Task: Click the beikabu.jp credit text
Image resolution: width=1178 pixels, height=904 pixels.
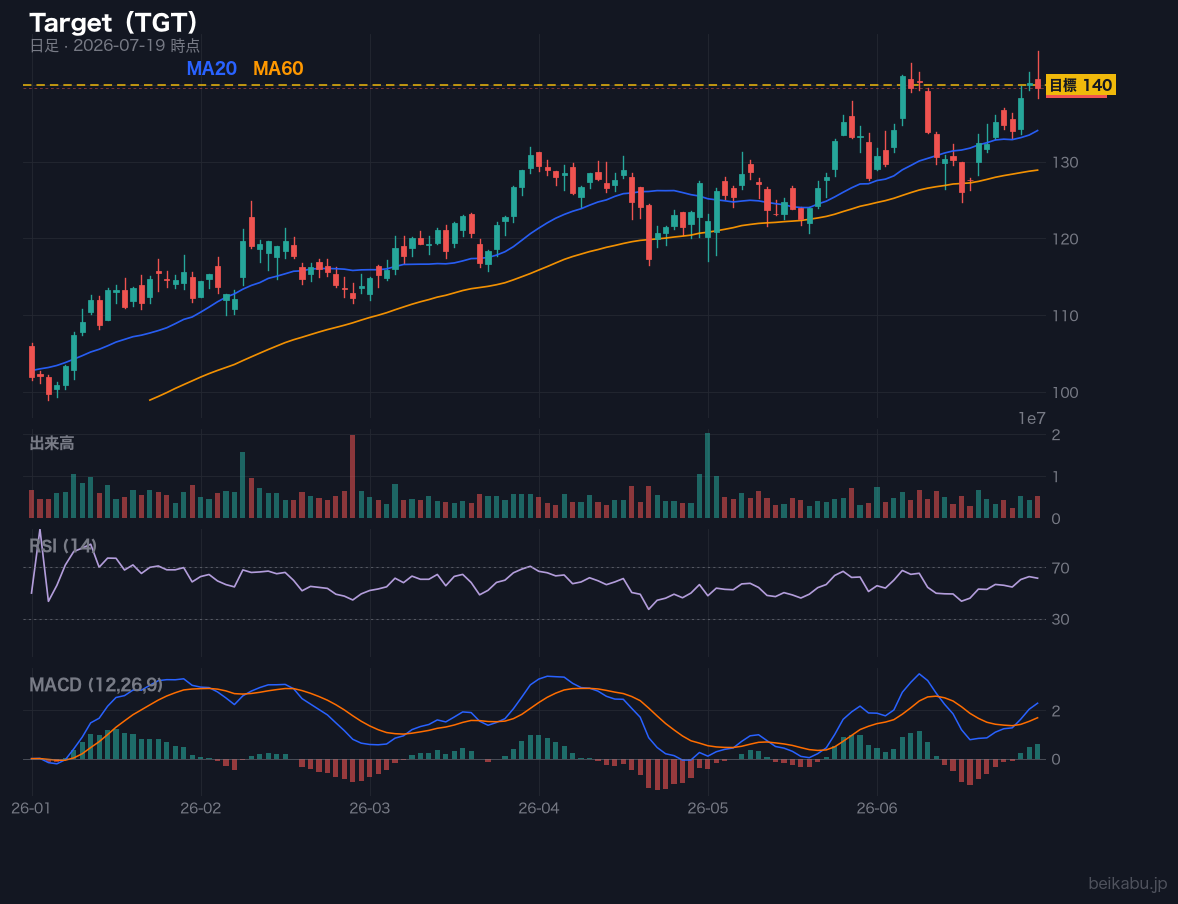Action: (x=1128, y=883)
